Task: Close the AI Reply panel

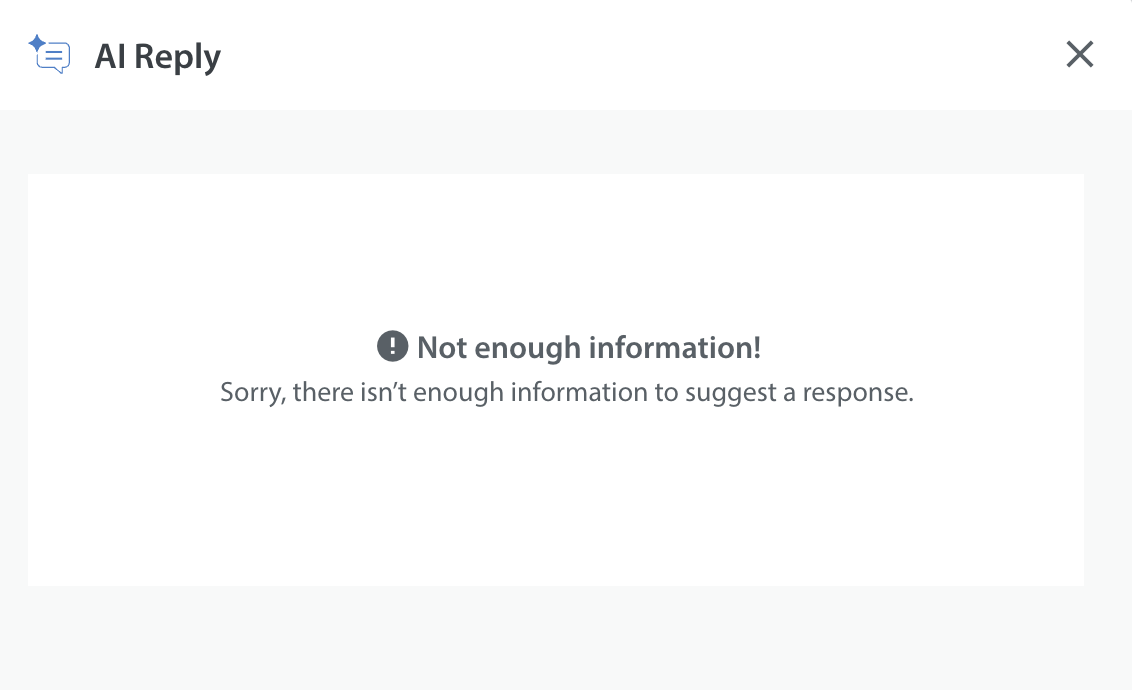Action: tap(1080, 55)
